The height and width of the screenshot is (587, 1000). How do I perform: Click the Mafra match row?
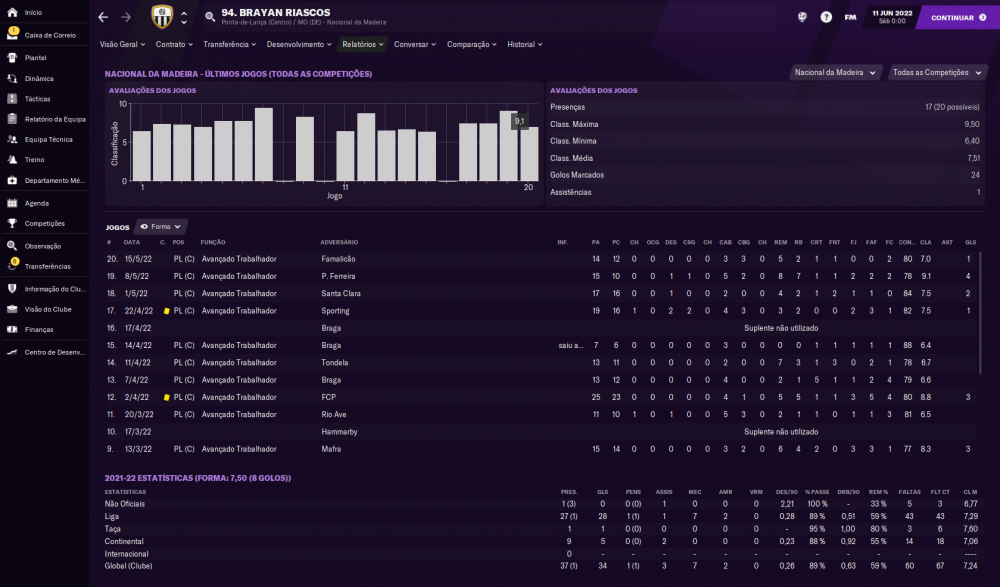click(541, 449)
